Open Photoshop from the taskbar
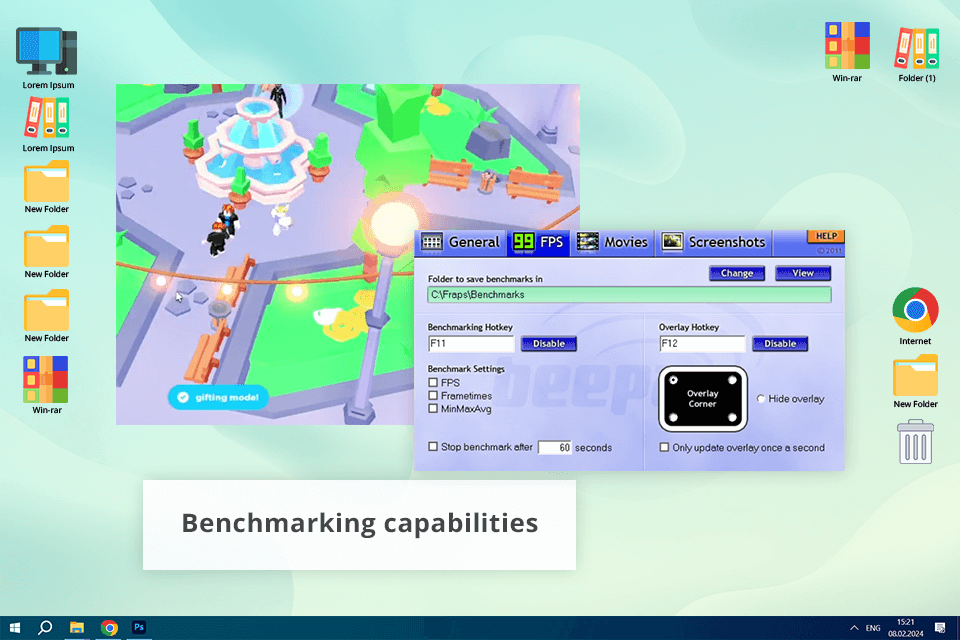The image size is (960, 640). coord(139,628)
